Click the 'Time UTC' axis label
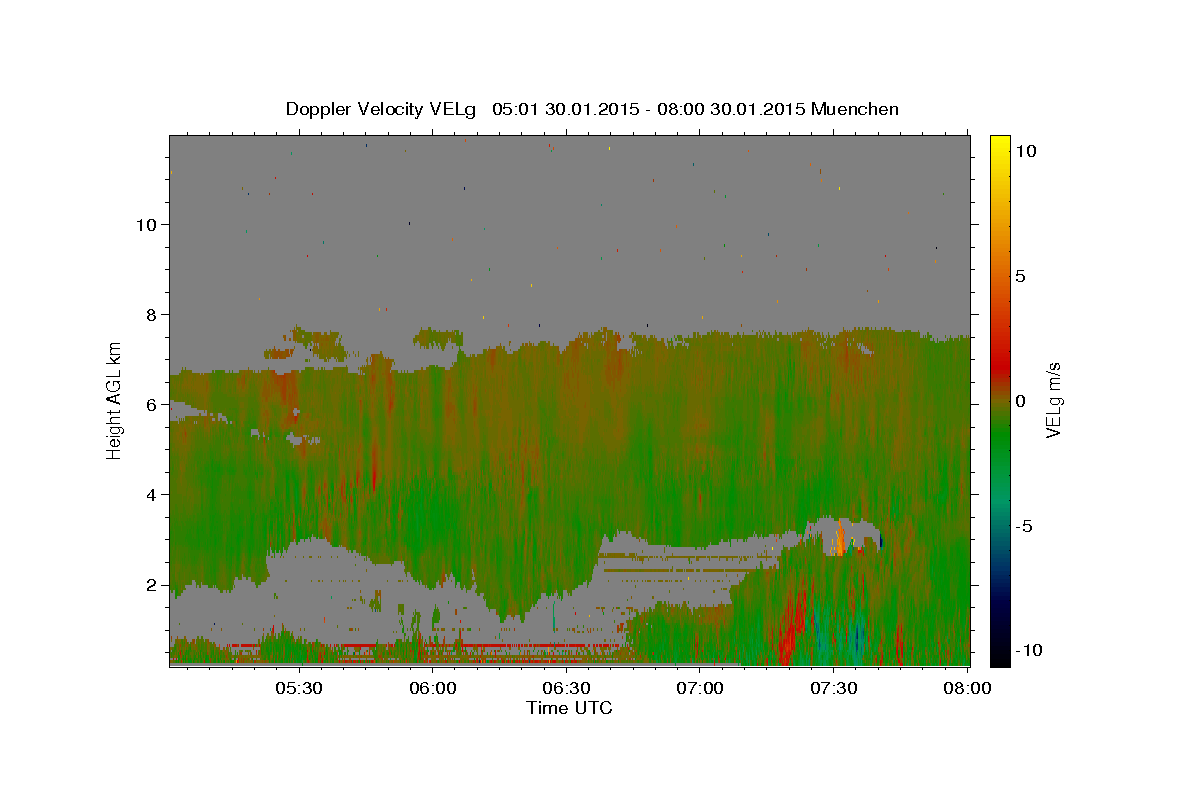Image resolution: width=1200 pixels, height=800 pixels. [569, 708]
